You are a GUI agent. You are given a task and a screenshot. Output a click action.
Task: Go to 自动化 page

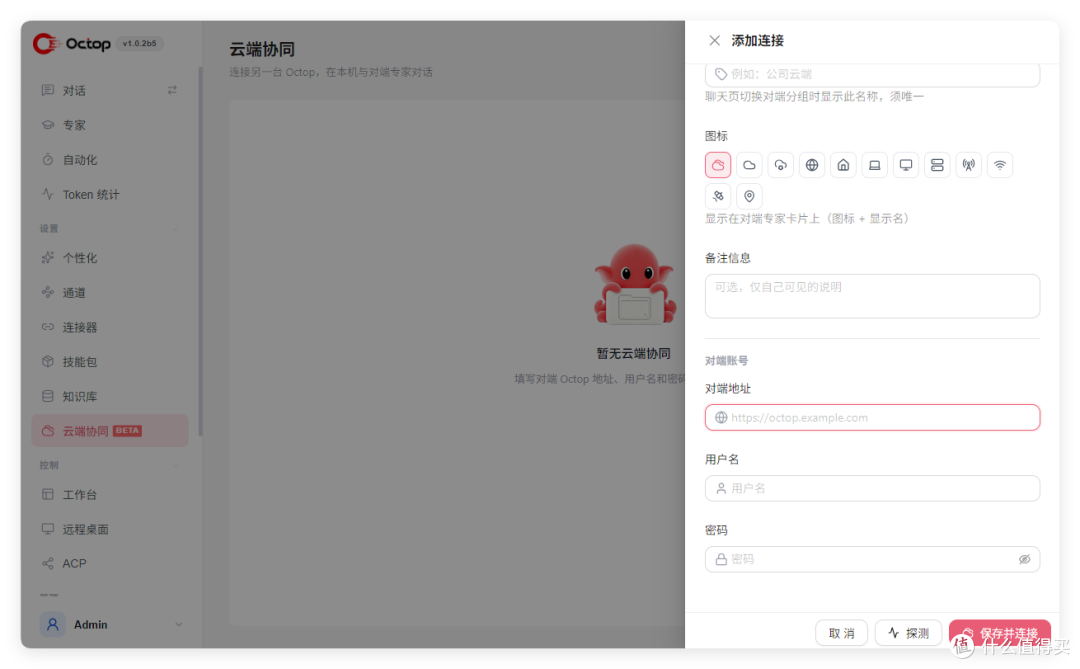[x=110, y=160]
